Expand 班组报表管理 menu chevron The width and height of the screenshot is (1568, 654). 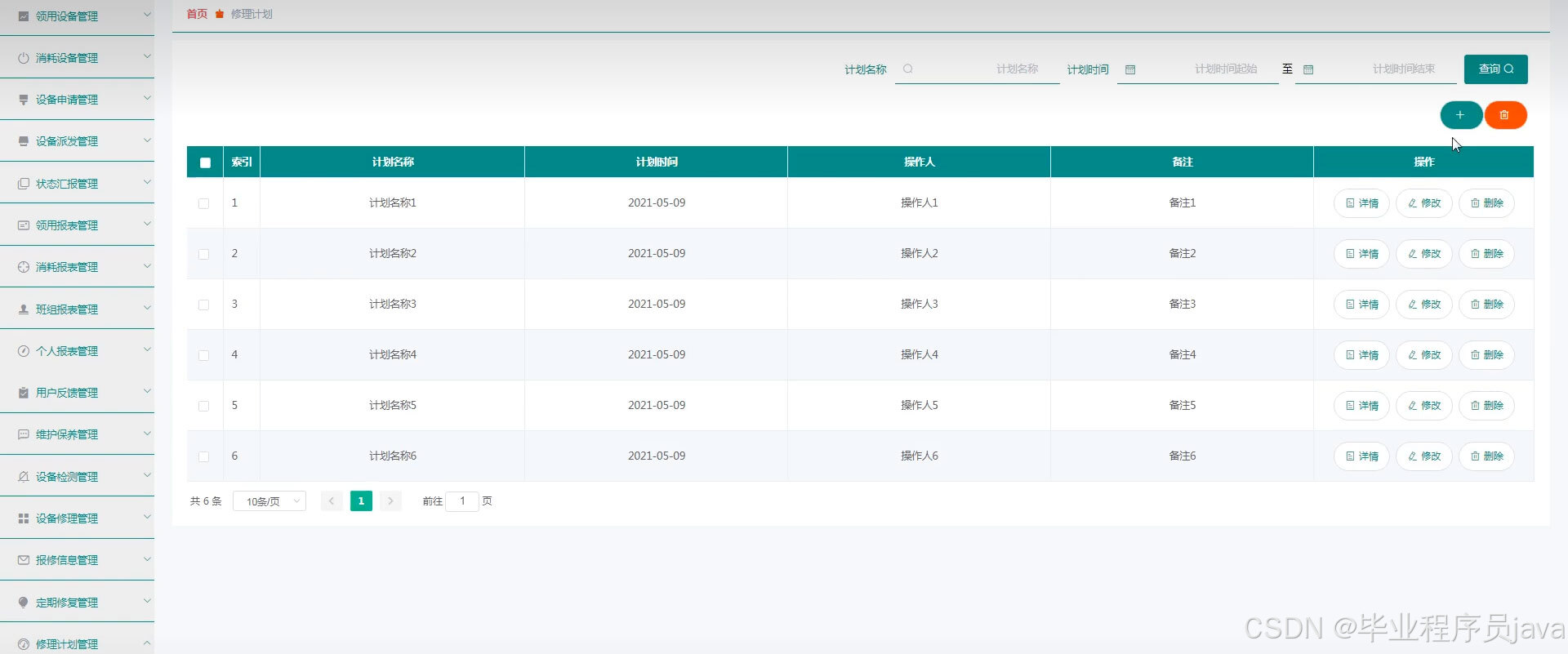coord(148,308)
